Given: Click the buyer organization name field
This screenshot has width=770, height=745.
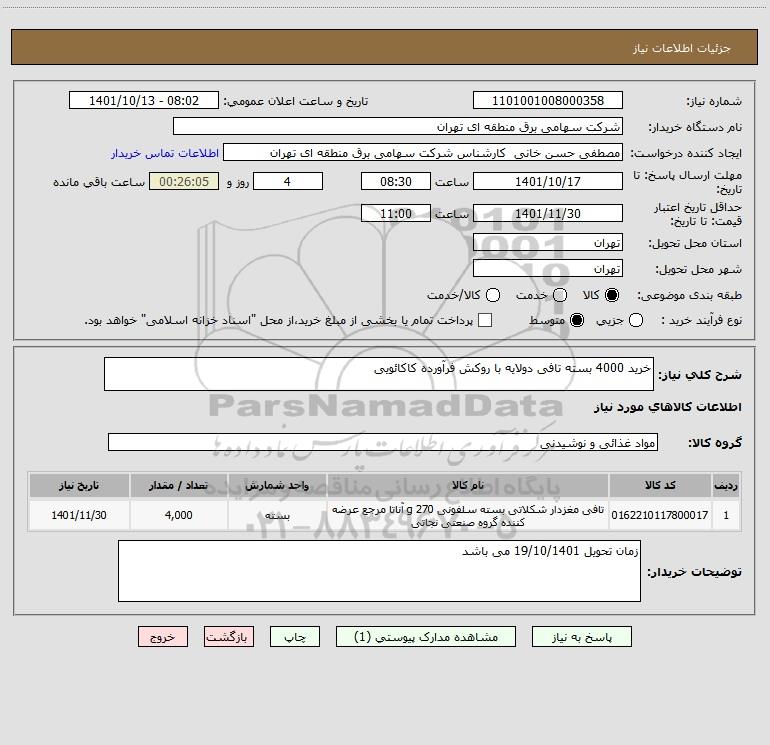Looking at the screenshot, I should point(398,126).
